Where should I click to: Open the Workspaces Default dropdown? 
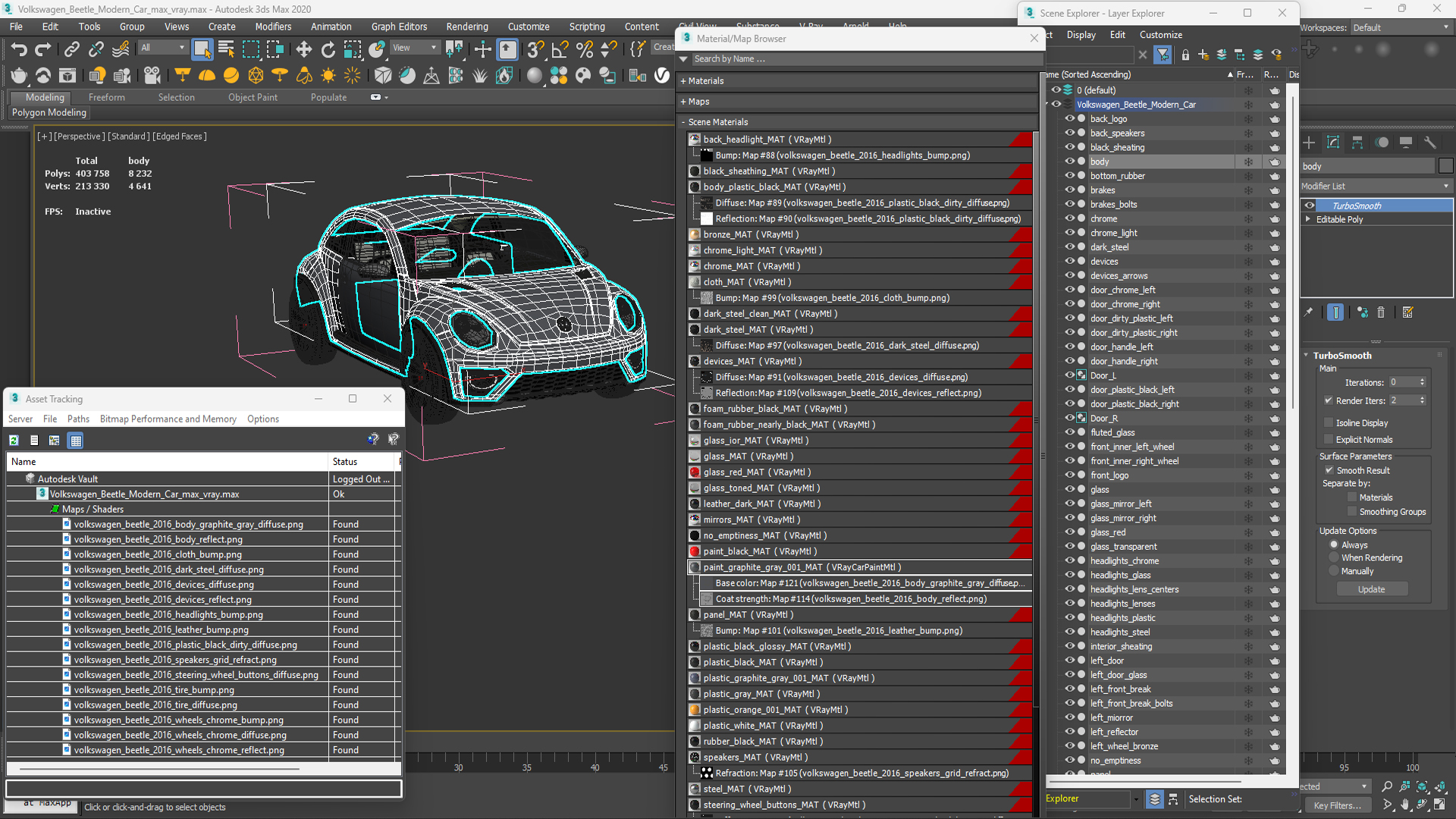click(1401, 27)
